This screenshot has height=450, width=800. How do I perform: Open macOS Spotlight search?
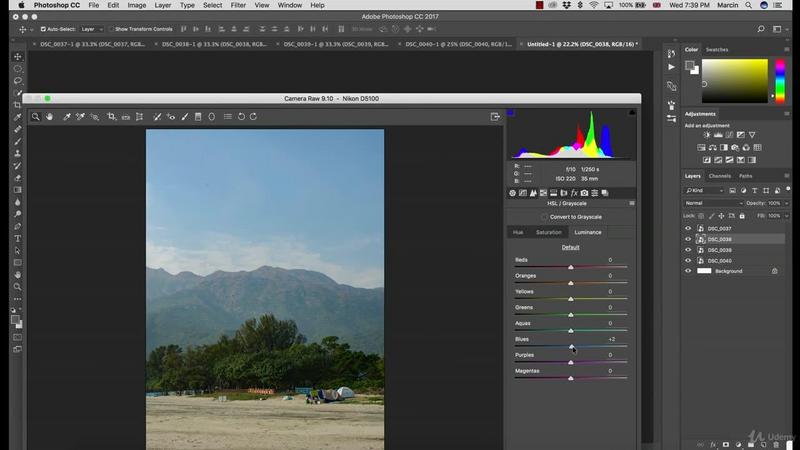tap(748, 5)
